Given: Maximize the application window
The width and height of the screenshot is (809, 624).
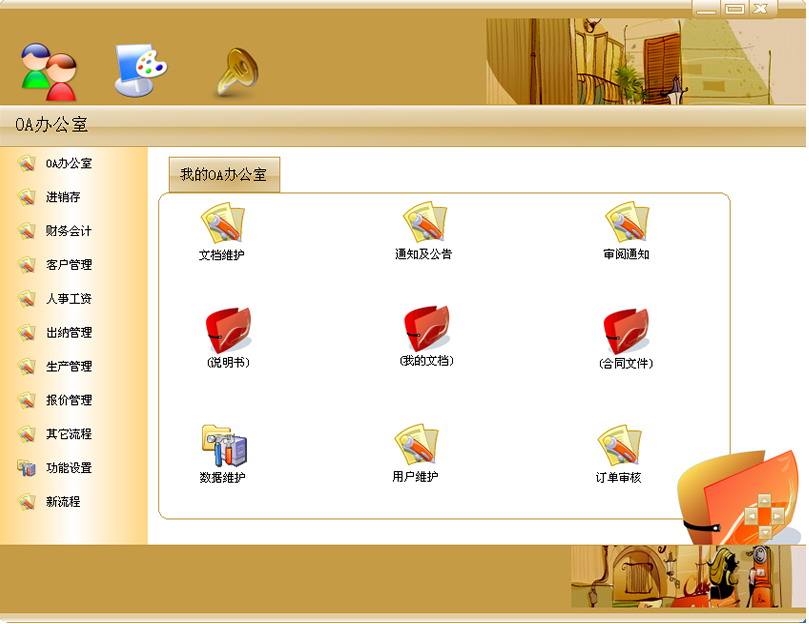Looking at the screenshot, I should point(734,8).
